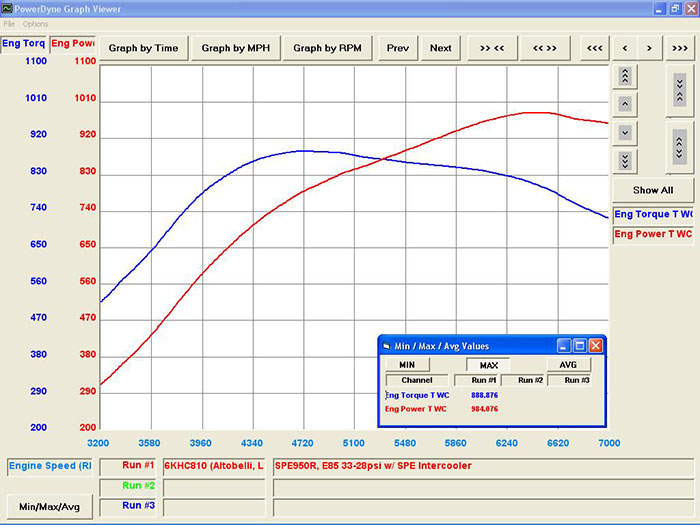Click the Run #1 column header in values window

coord(477,380)
